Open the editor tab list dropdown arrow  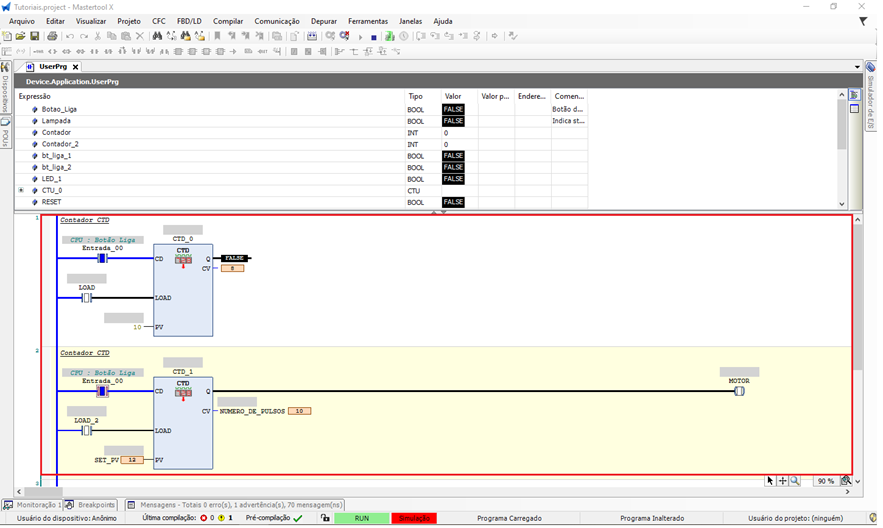click(857, 67)
